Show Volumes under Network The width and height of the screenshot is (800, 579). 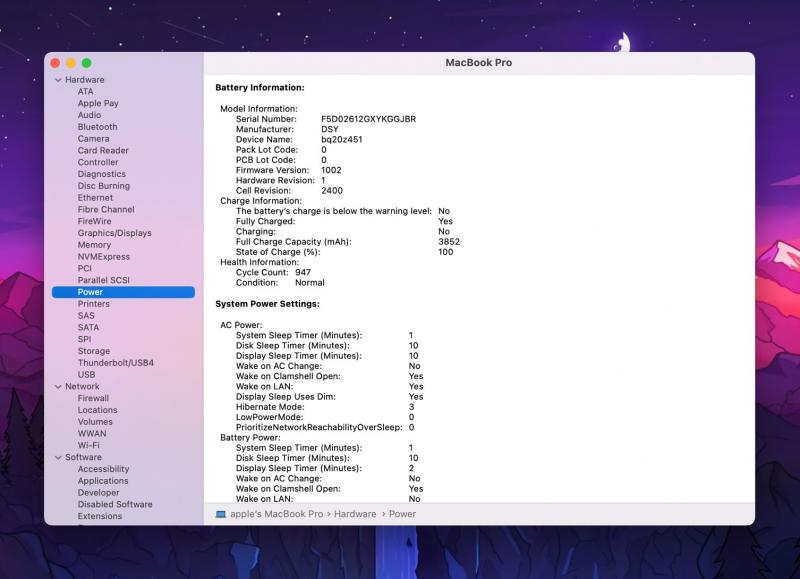click(x=95, y=422)
